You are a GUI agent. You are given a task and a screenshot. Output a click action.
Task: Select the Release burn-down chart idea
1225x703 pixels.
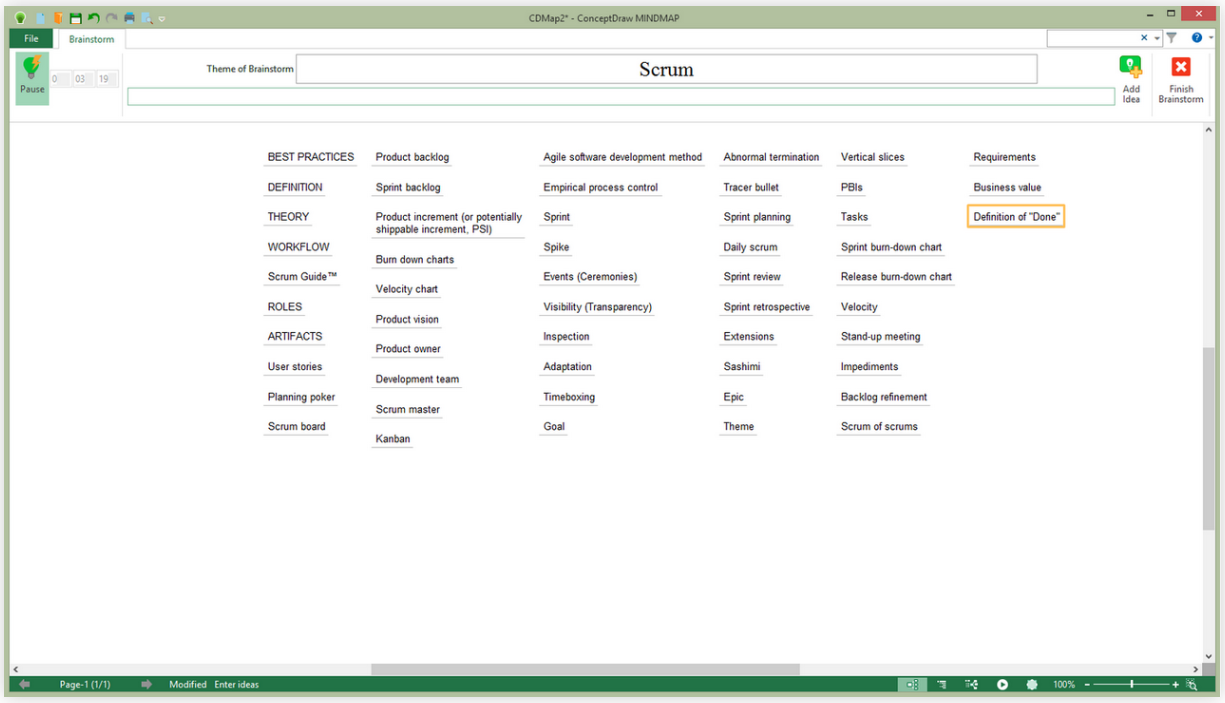point(896,277)
